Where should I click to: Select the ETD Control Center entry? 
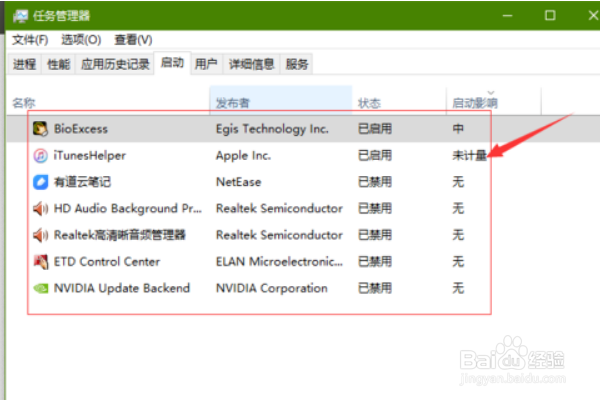click(107, 262)
